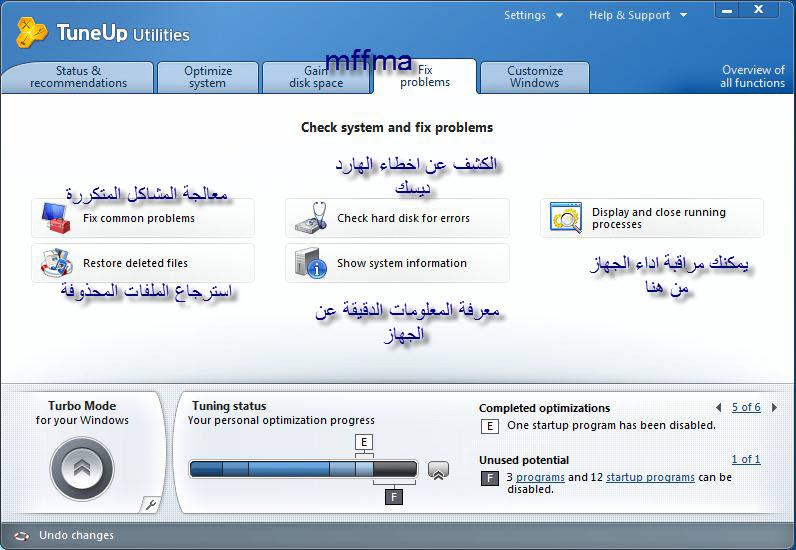Viewport: 796px width, 550px height.
Task: Click Check hard disk for errors label
Action: click(404, 218)
